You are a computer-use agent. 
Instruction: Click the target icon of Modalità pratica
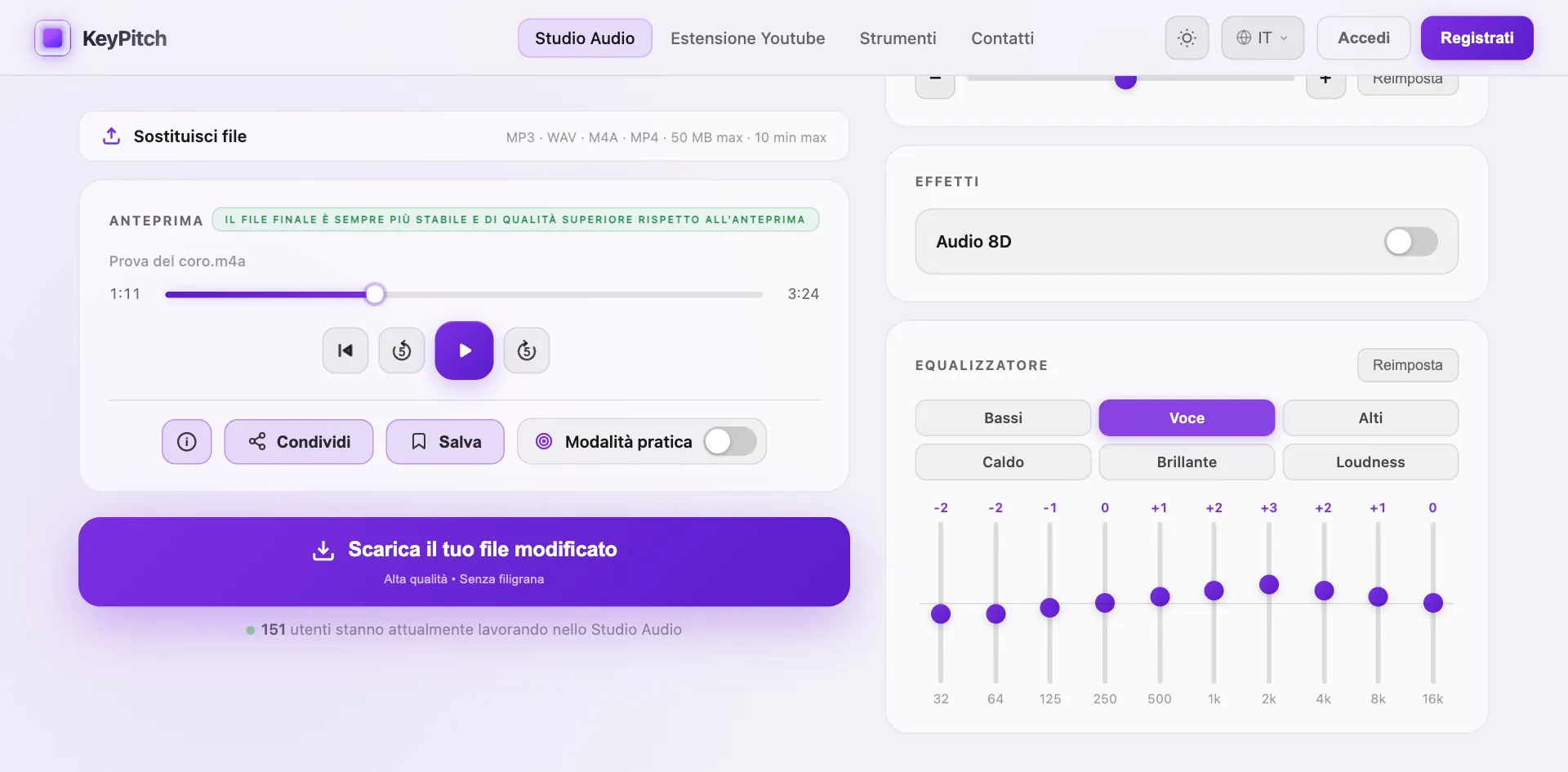tap(544, 441)
